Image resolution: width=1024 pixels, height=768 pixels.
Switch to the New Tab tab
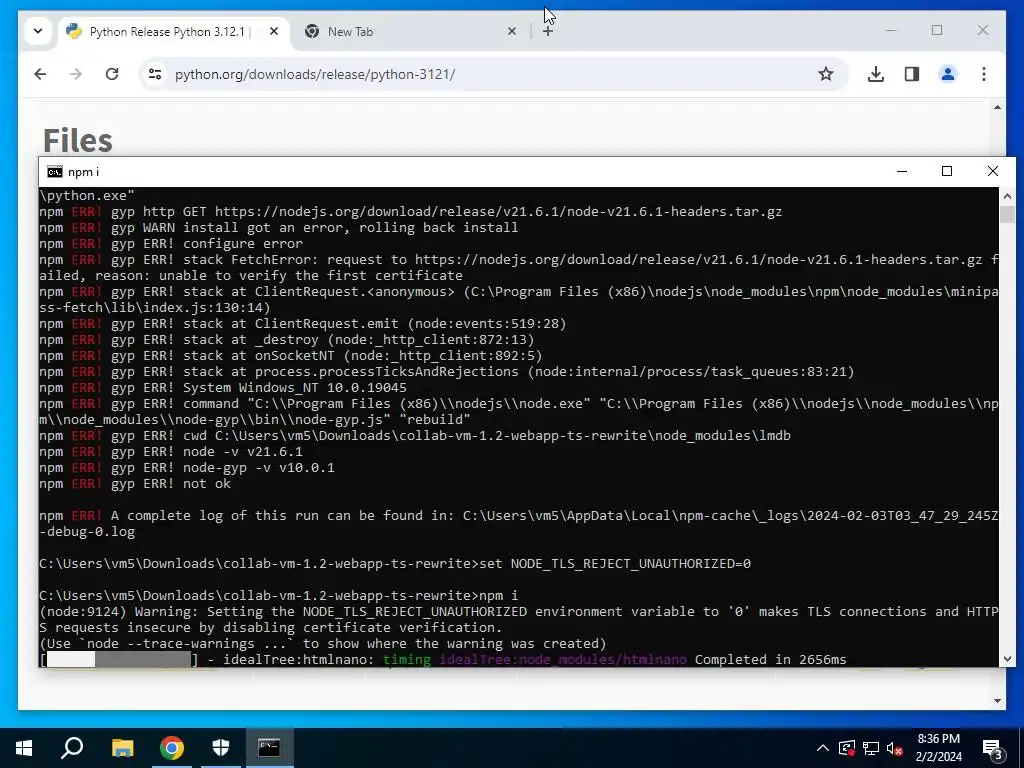click(x=411, y=32)
